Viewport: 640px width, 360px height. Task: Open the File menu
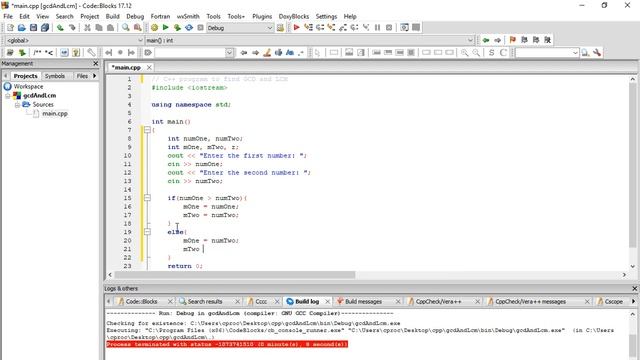(x=8, y=16)
